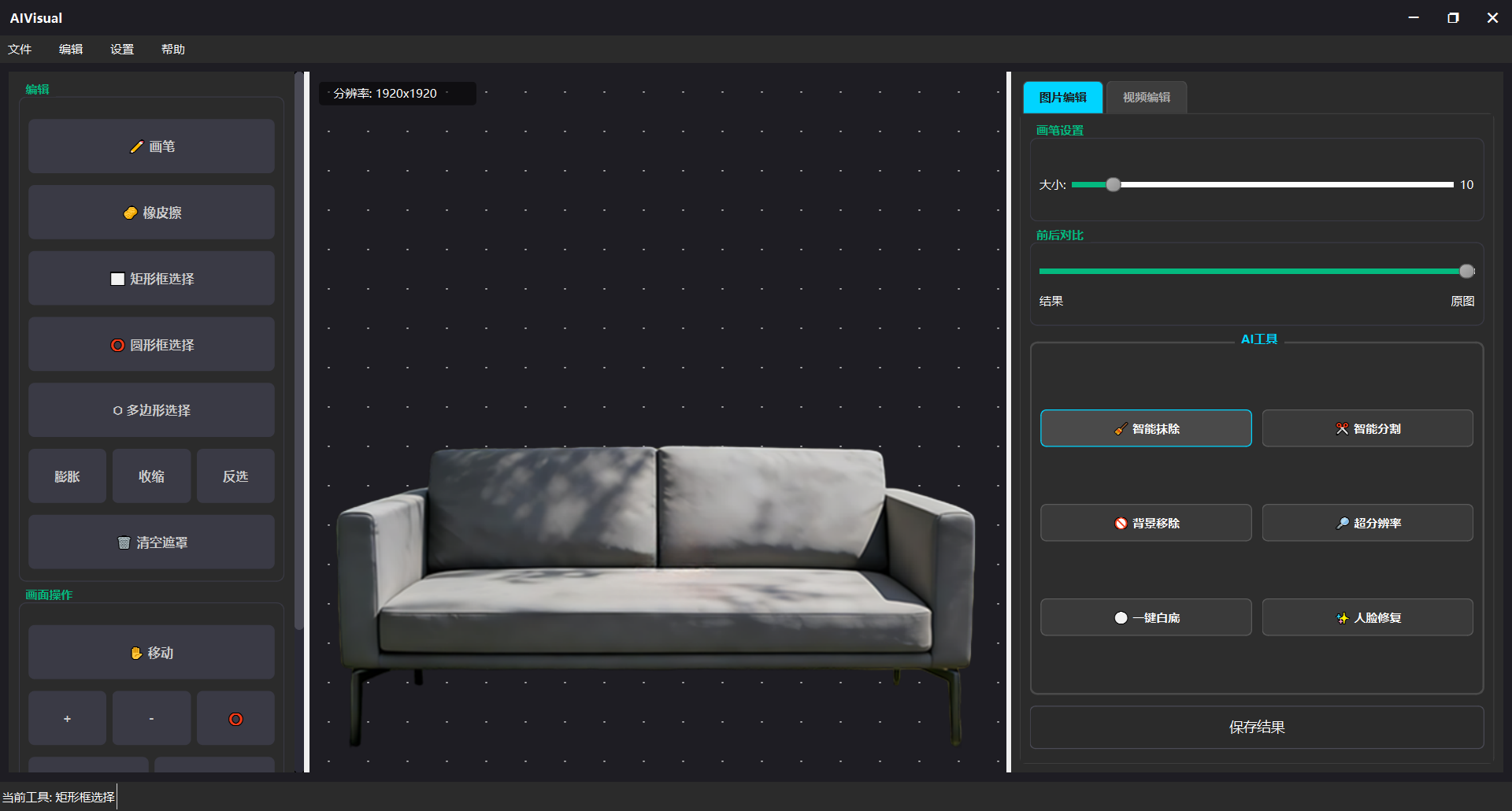Viewport: 1512px width, 811px height.
Task: Switch to the 视频编辑 tab
Action: pyautogui.click(x=1146, y=98)
